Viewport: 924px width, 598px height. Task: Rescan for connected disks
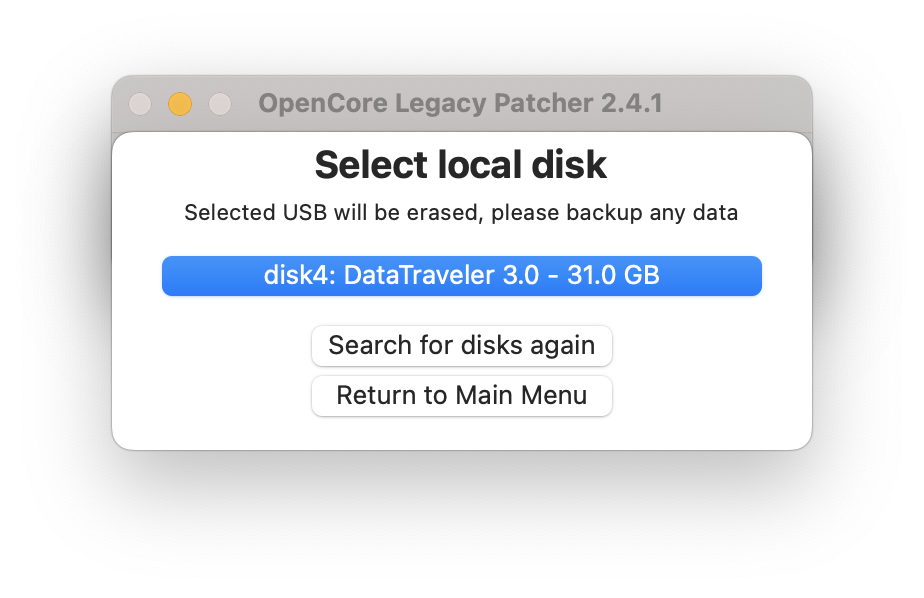461,345
